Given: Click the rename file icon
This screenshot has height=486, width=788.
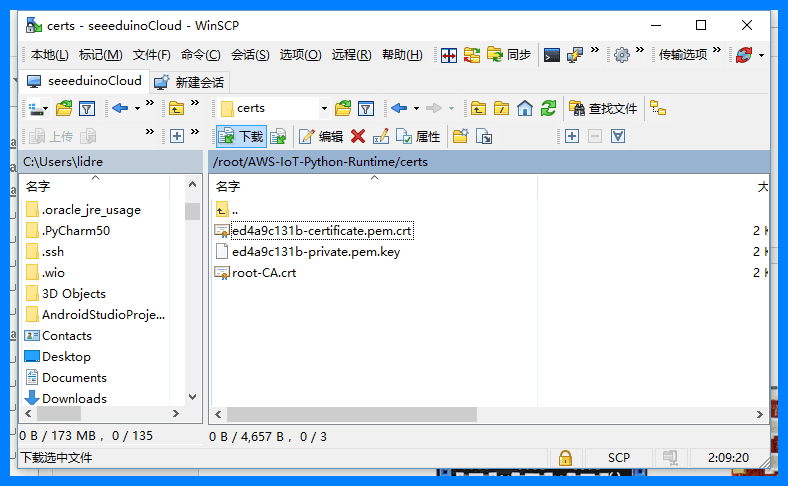Looking at the screenshot, I should coord(381,136).
